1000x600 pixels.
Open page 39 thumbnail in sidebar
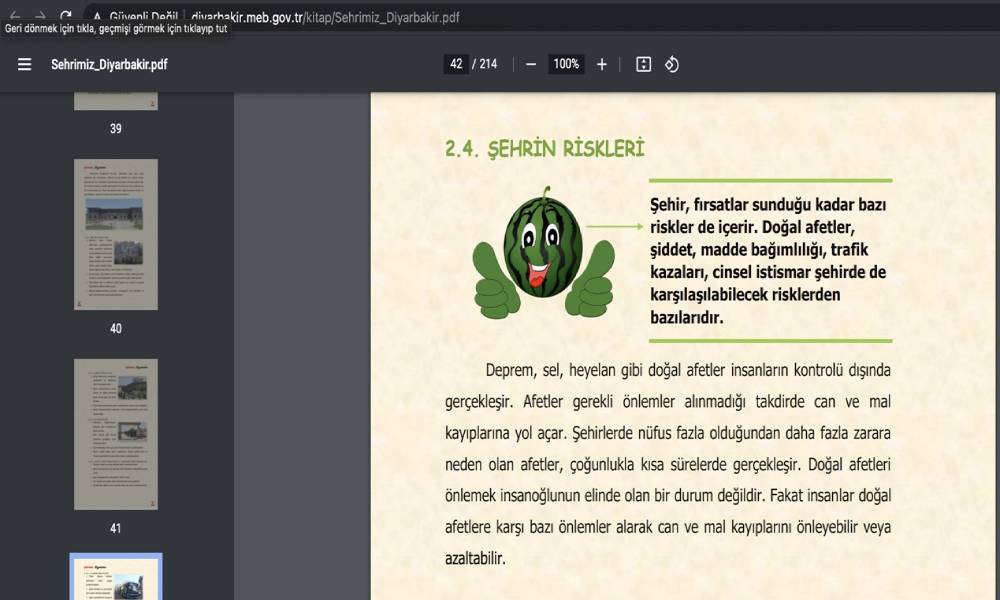[x=116, y=101]
